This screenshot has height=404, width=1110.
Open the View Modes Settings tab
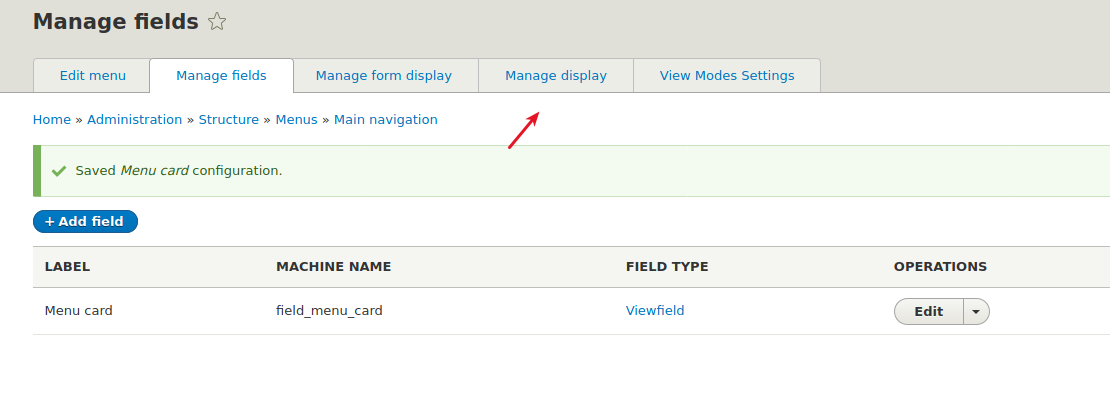(x=727, y=76)
